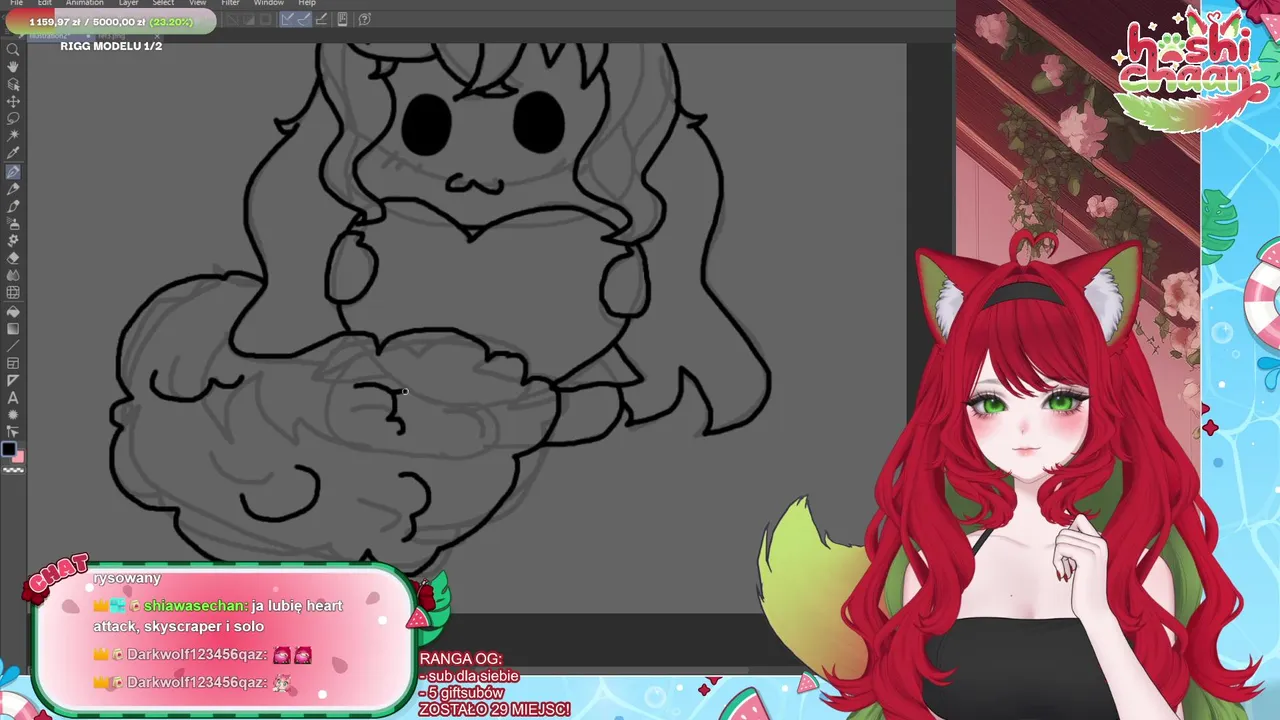Select the Figure line tool

(x=13, y=346)
